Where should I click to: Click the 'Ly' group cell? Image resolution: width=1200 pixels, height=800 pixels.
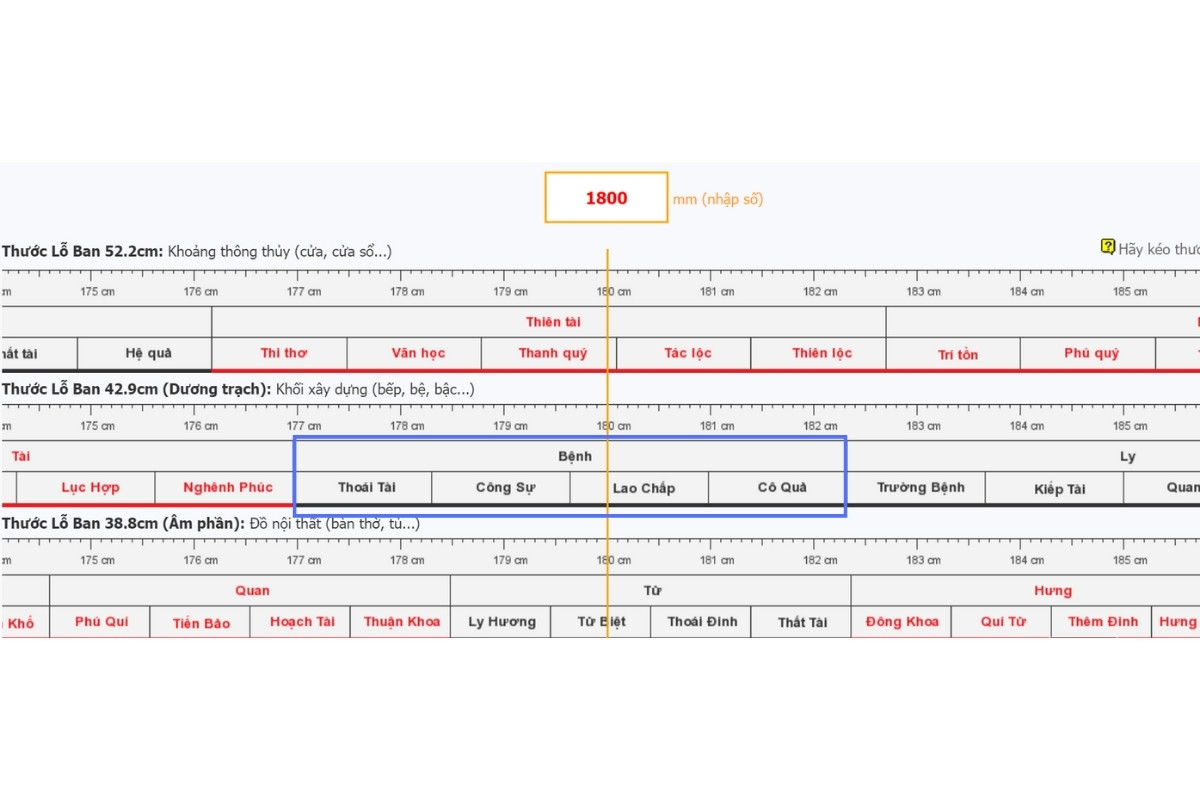click(1024, 456)
